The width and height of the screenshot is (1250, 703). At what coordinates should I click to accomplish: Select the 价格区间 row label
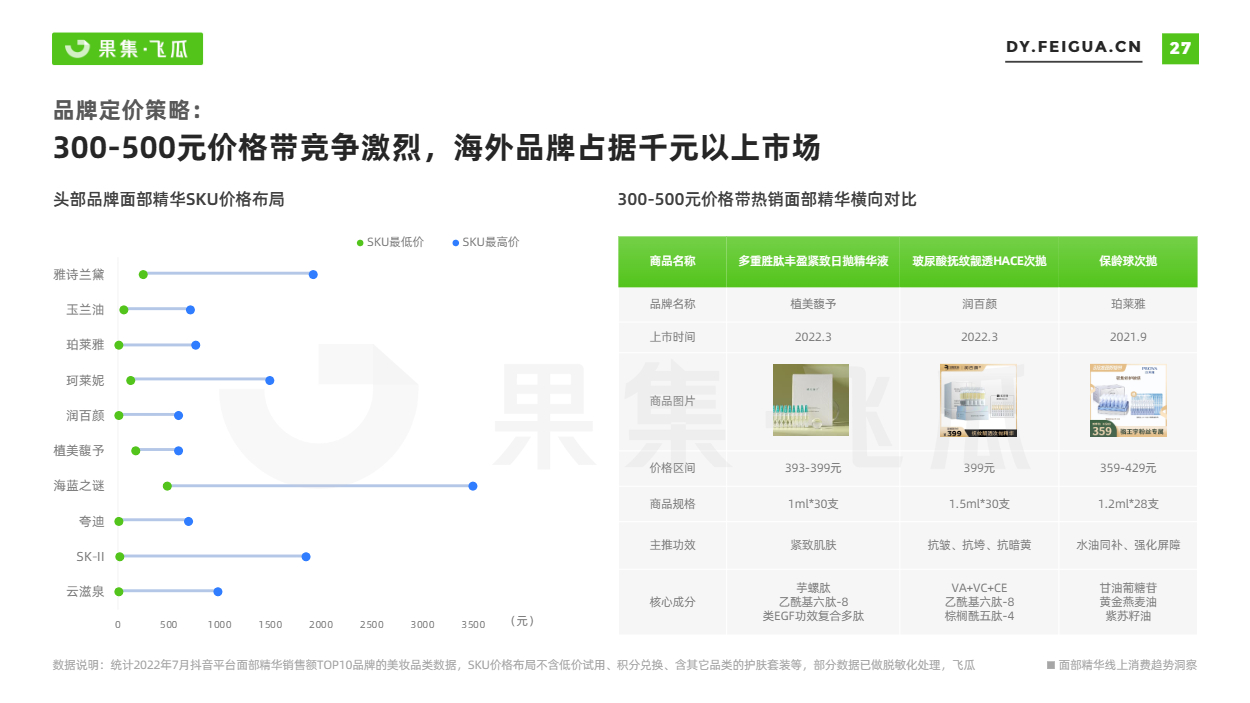click(x=672, y=468)
